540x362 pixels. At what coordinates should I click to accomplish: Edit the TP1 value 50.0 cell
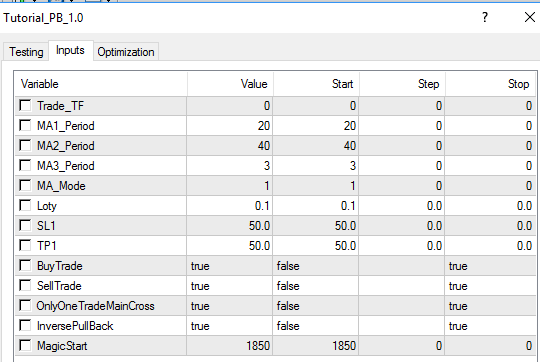230,246
